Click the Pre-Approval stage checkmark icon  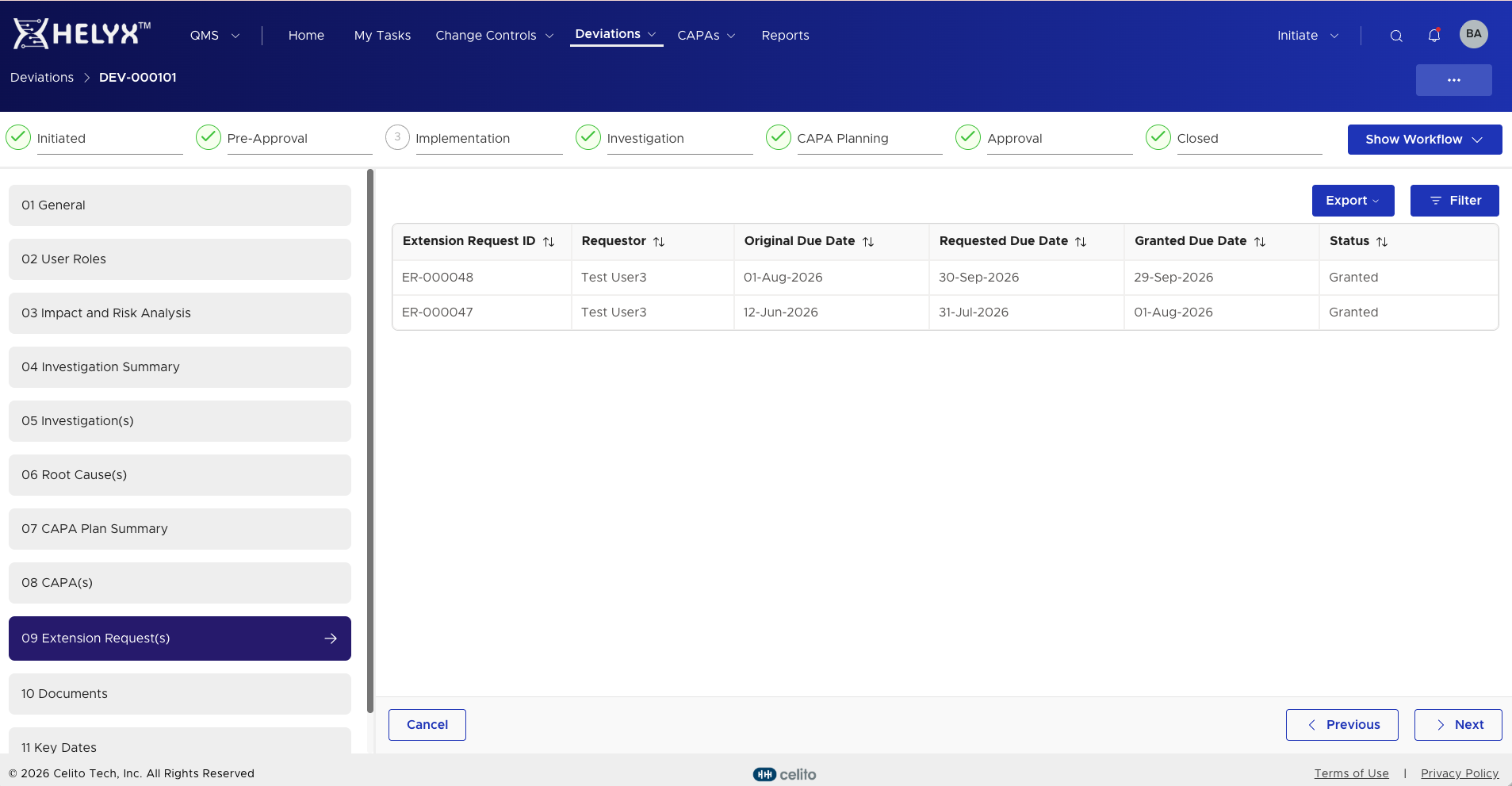coord(209,137)
